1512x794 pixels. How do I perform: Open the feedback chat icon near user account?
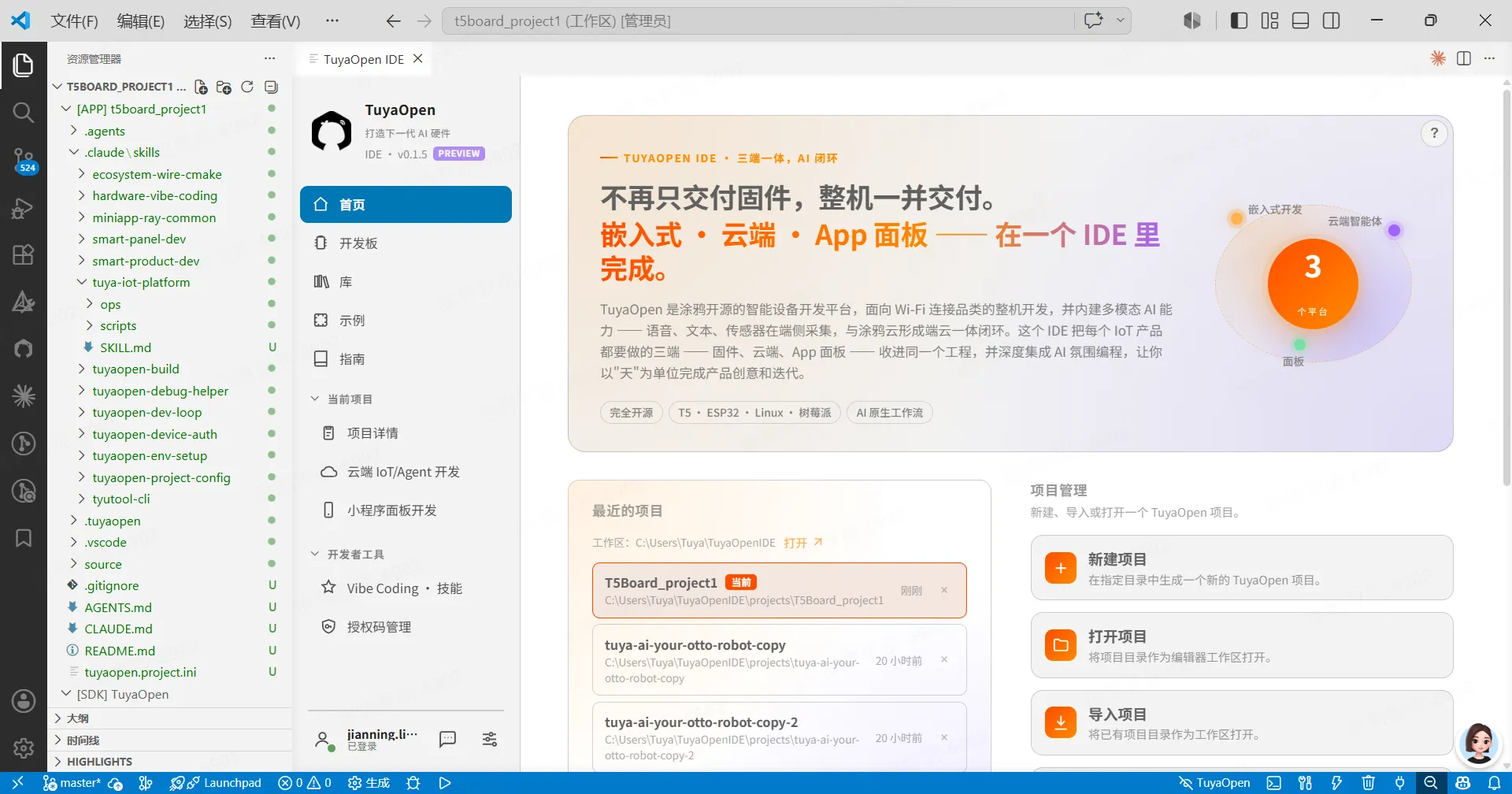point(447,739)
